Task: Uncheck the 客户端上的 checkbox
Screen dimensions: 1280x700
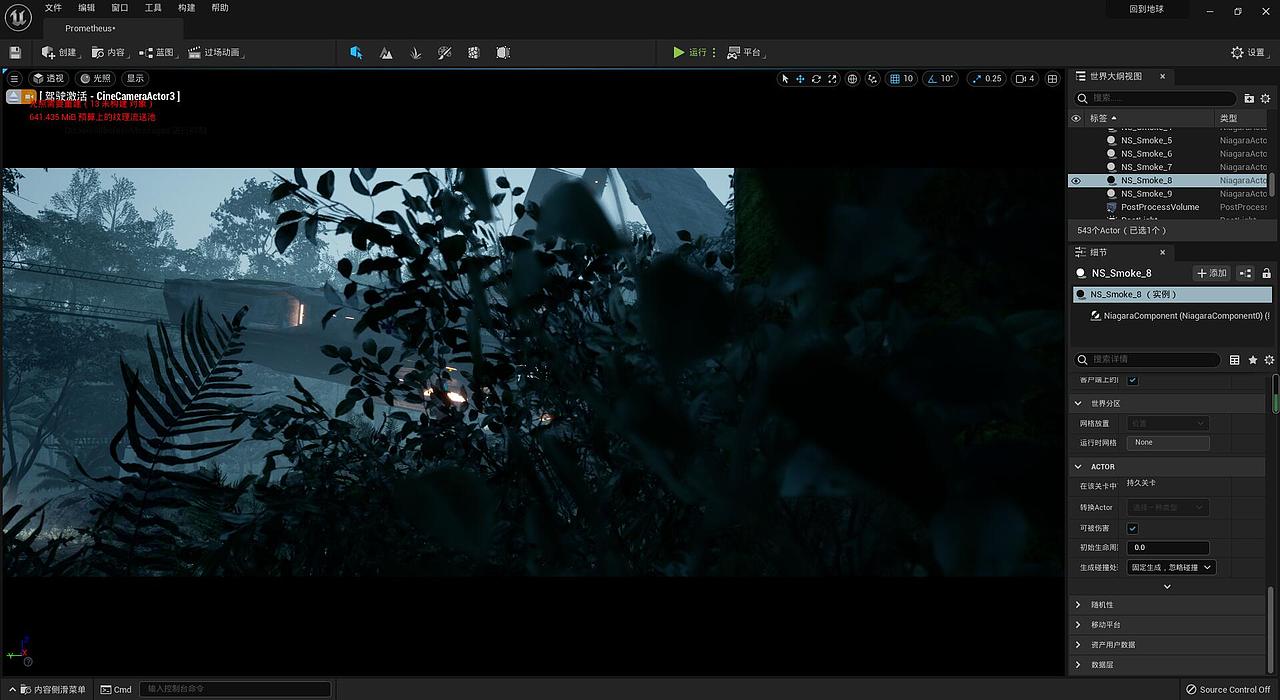Action: click(1132, 380)
